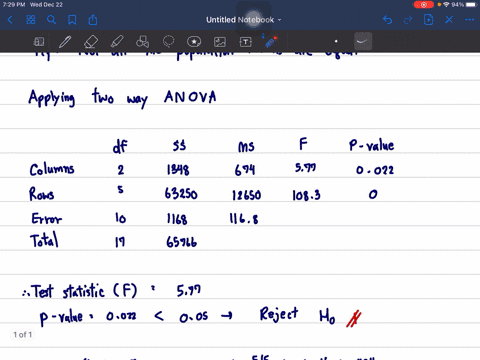Select the Lasso selection tool
Screen dimensions: 480x360
(x=168, y=42)
